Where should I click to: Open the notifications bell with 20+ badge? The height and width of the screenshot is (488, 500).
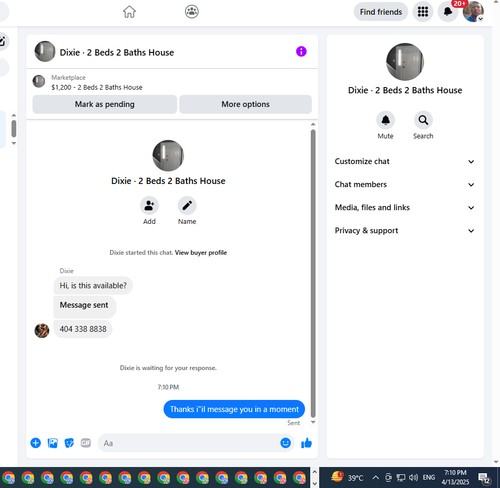(448, 12)
